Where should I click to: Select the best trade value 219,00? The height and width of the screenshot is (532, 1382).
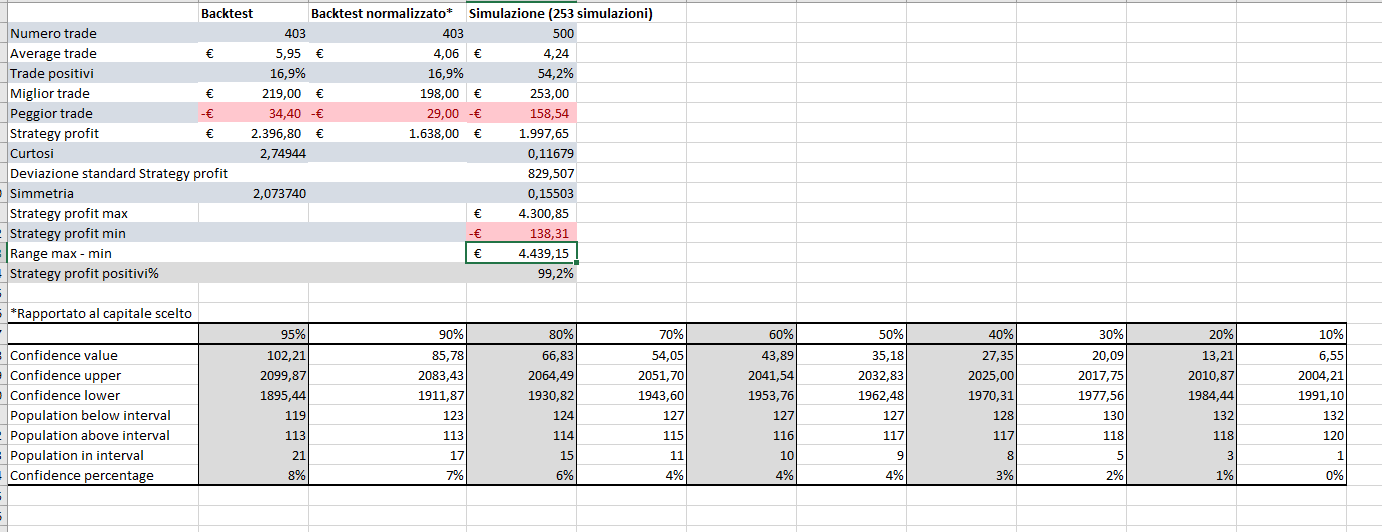(x=254, y=94)
